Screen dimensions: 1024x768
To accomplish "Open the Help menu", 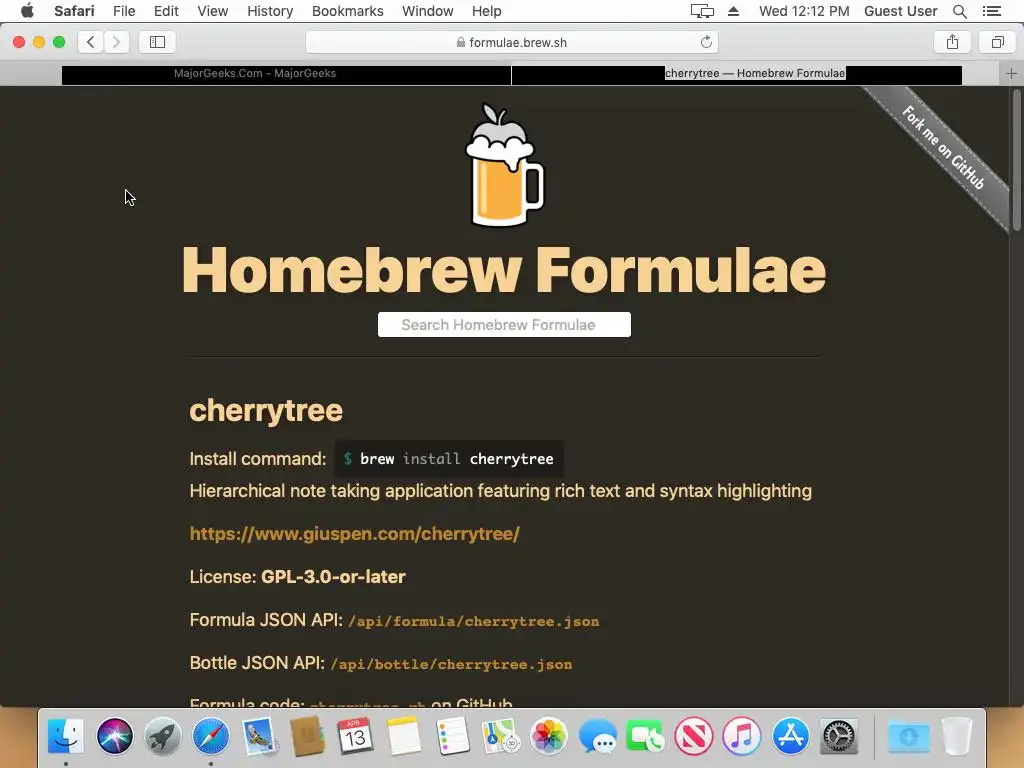I will click(x=487, y=11).
